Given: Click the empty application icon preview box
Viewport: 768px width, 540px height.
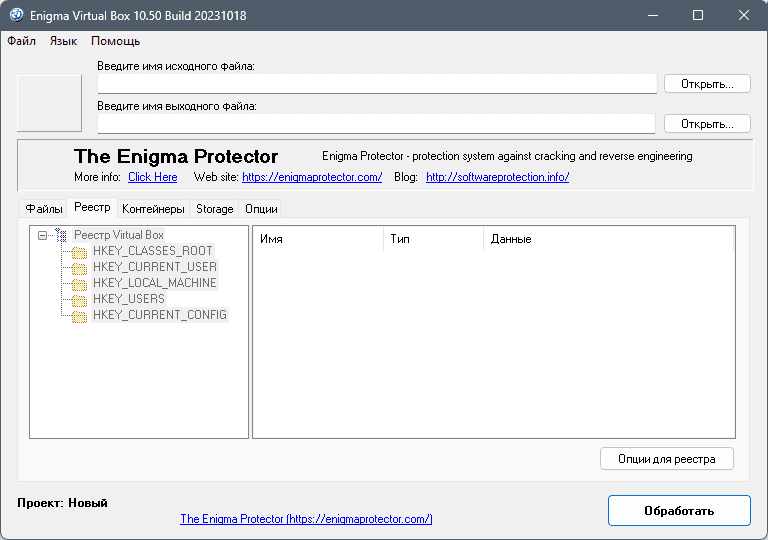Looking at the screenshot, I should (49, 103).
